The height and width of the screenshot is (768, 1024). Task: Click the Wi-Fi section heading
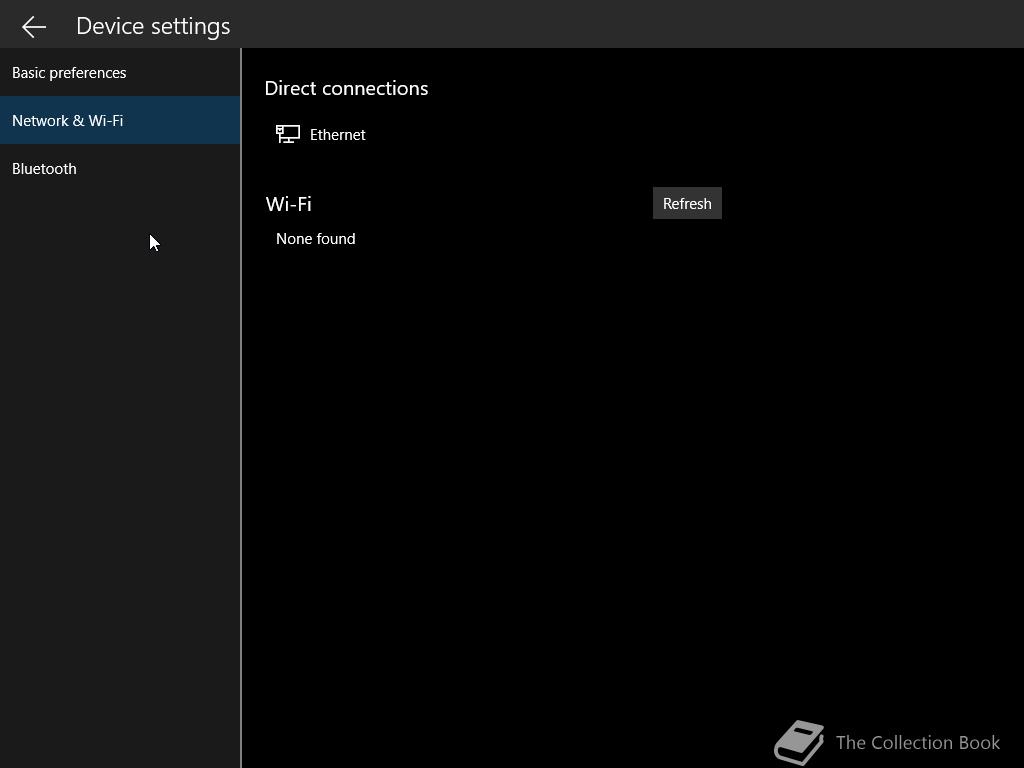pos(289,204)
